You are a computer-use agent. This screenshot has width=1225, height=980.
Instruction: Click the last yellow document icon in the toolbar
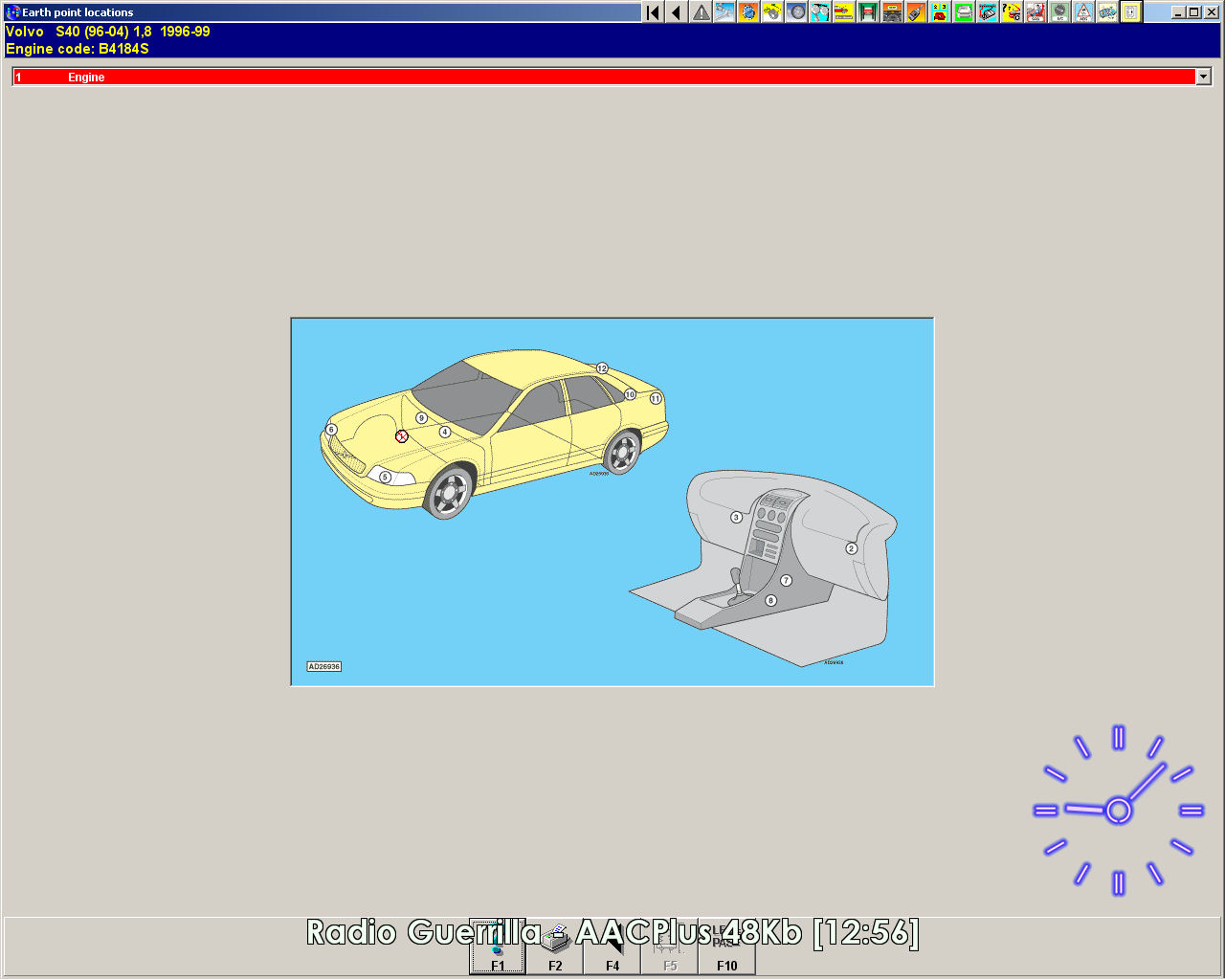1131,12
